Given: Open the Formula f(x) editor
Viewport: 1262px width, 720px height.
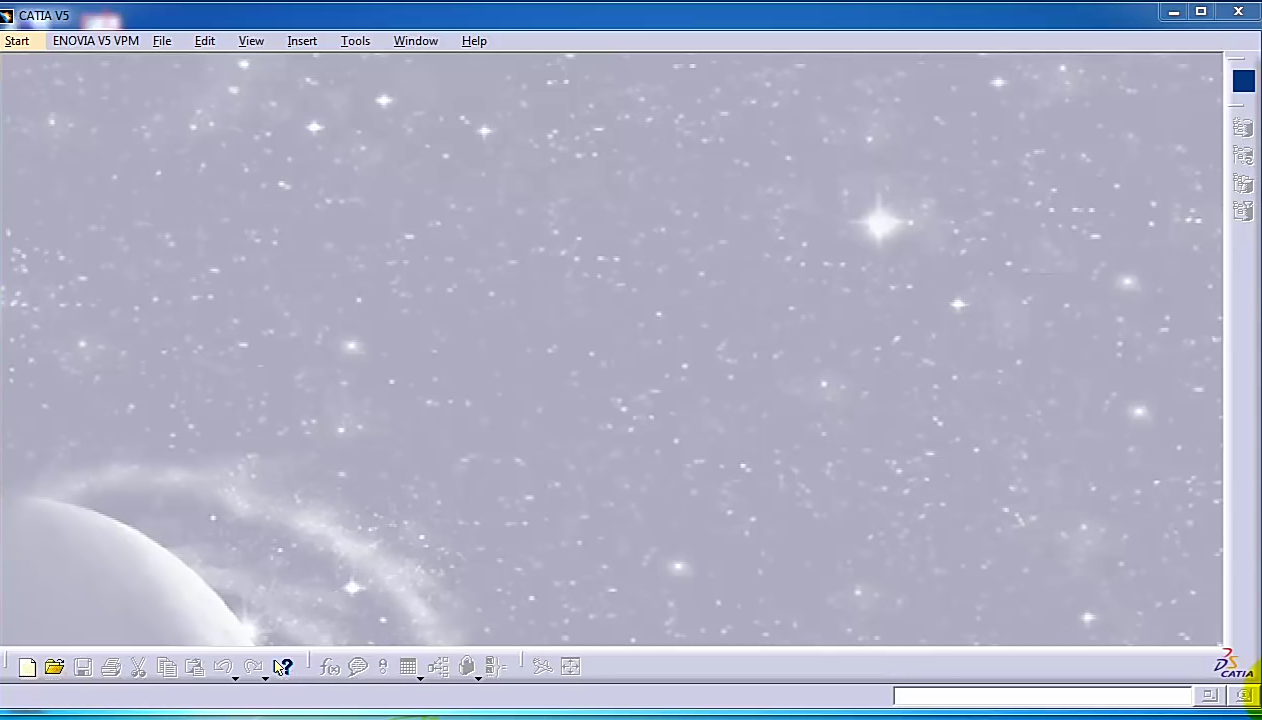Looking at the screenshot, I should pyautogui.click(x=330, y=667).
